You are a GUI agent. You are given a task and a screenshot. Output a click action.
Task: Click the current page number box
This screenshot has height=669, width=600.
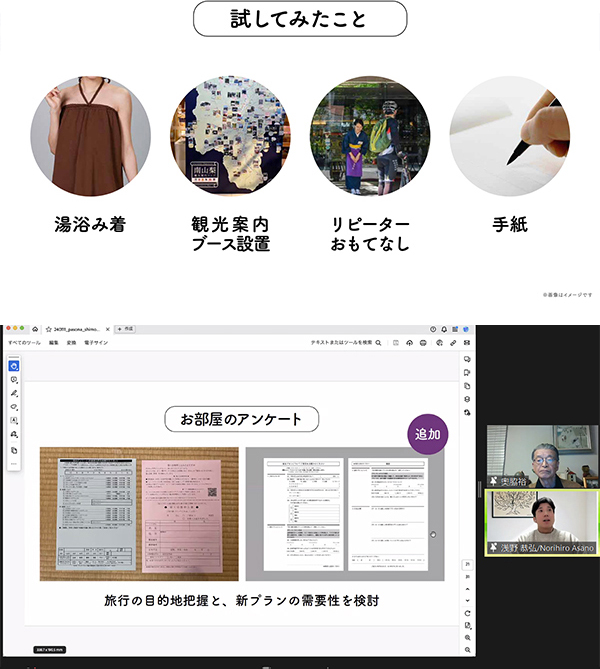point(467,564)
